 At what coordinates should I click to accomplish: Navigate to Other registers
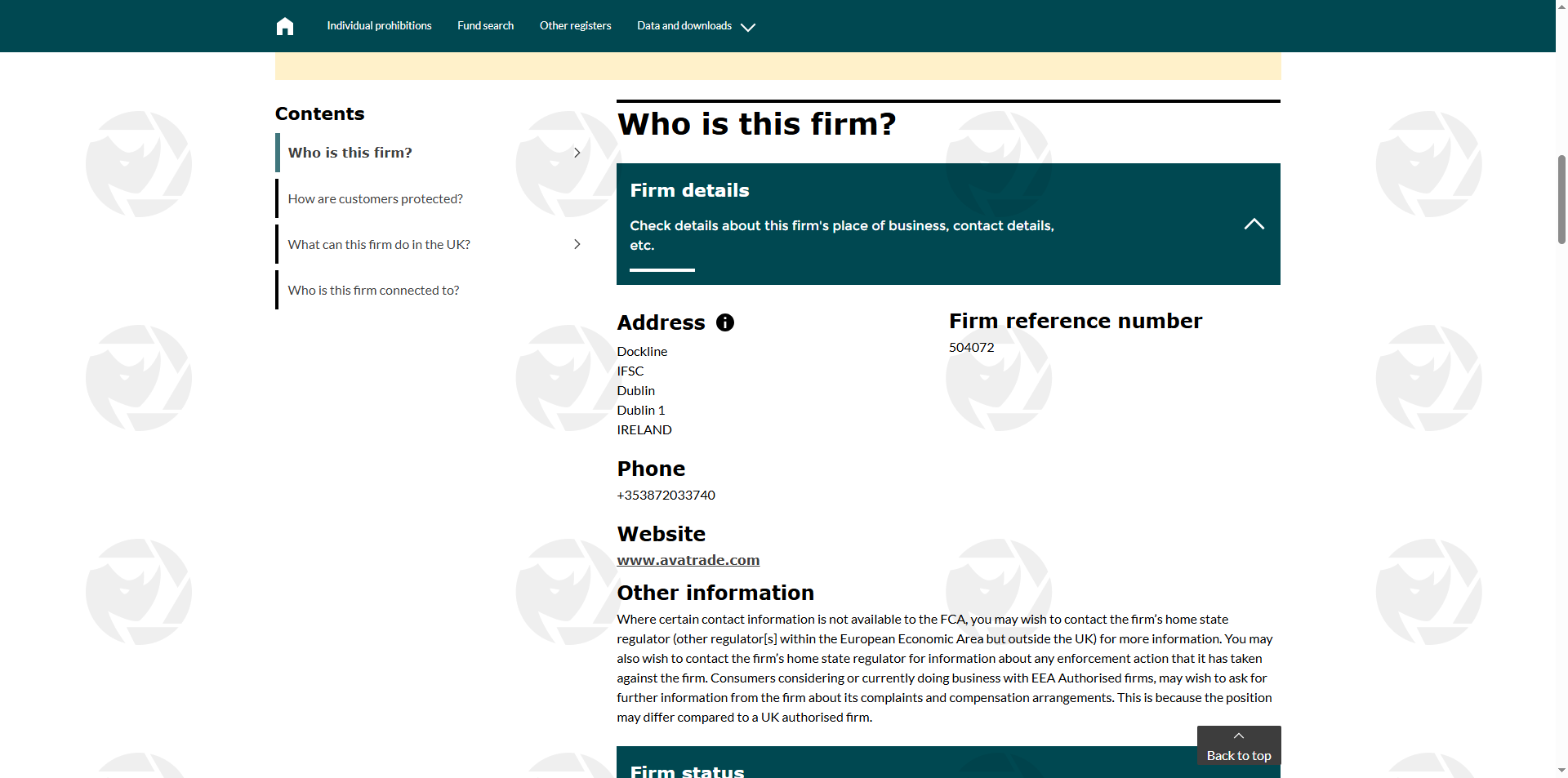pyautogui.click(x=575, y=26)
